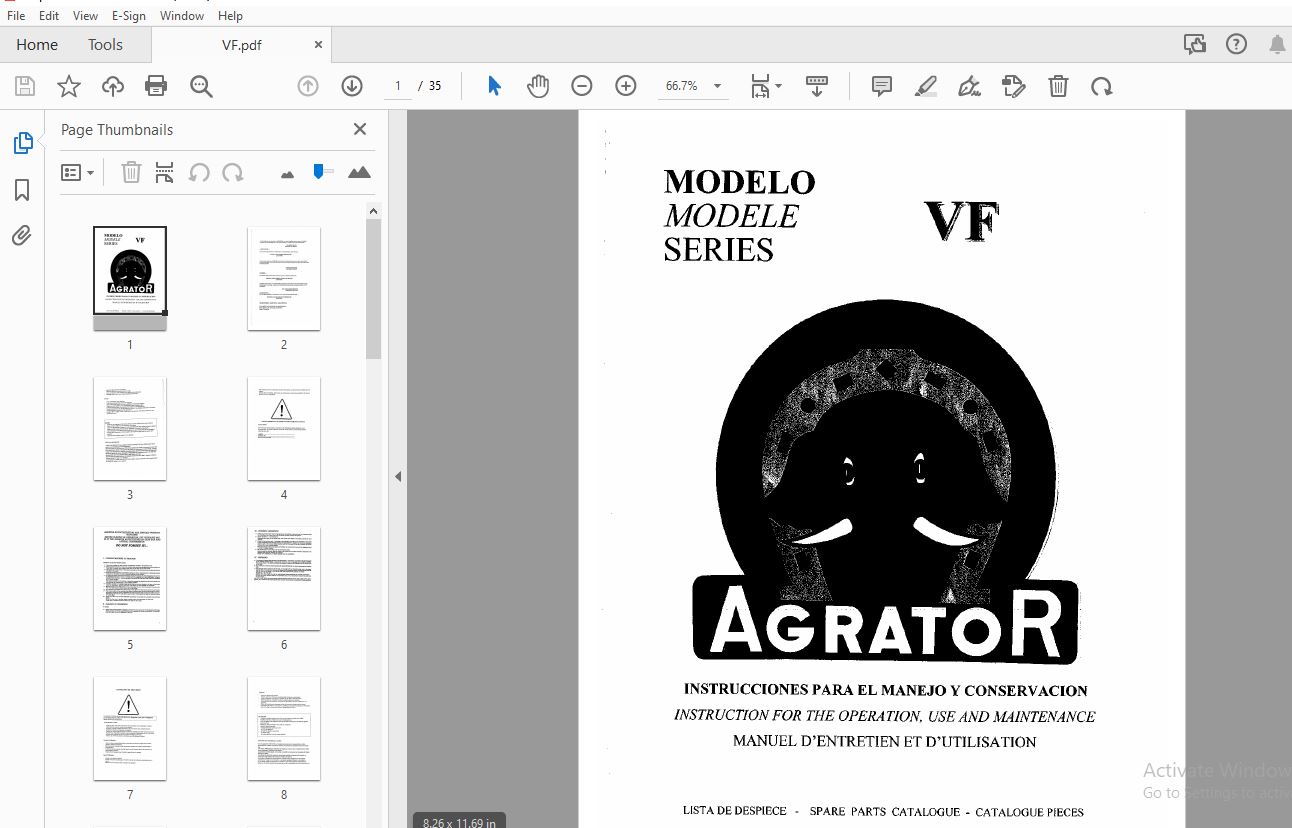Select page 4 thumbnail

click(284, 428)
